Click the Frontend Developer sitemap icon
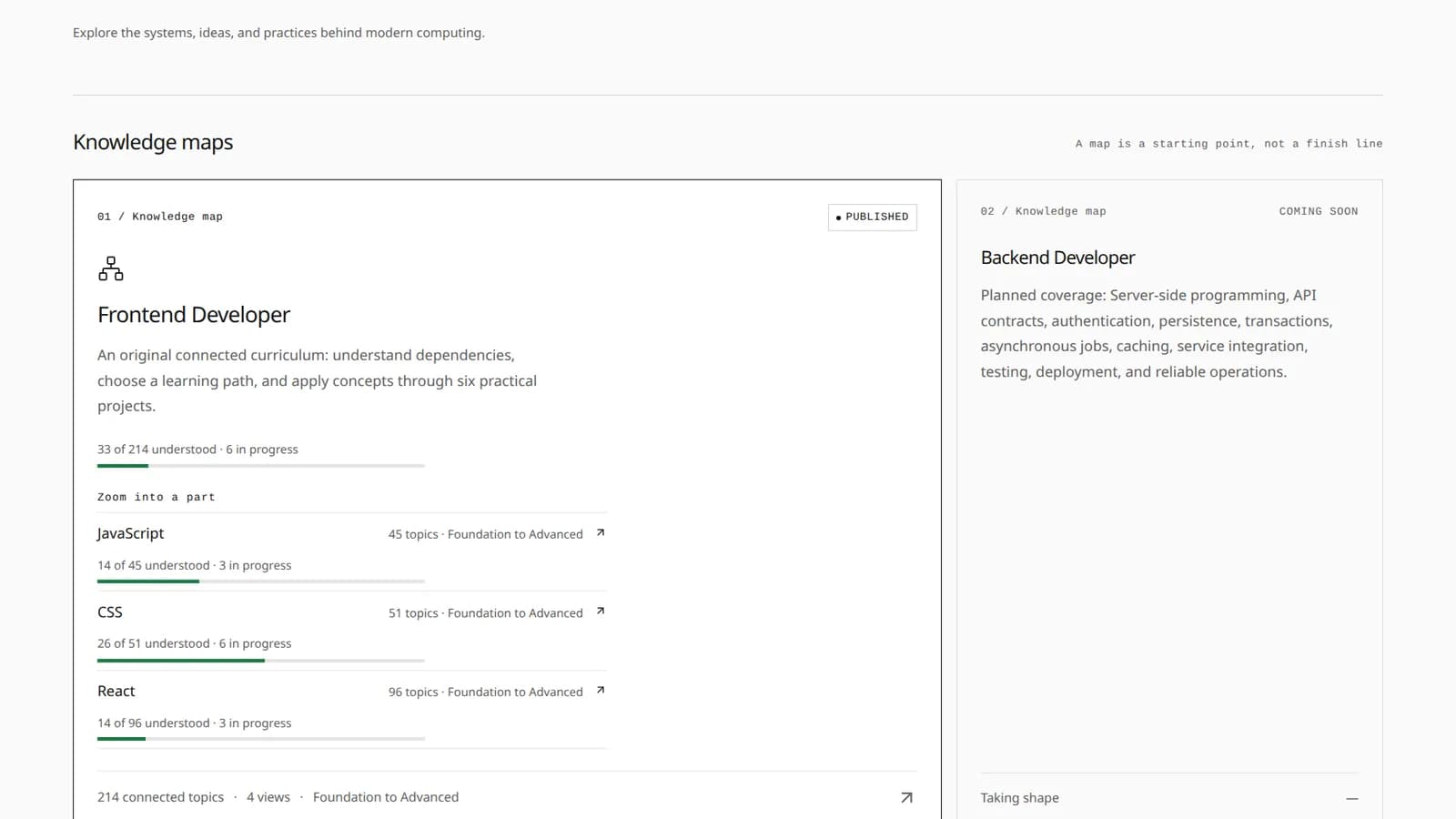Image resolution: width=1456 pixels, height=819 pixels. pyautogui.click(x=111, y=268)
